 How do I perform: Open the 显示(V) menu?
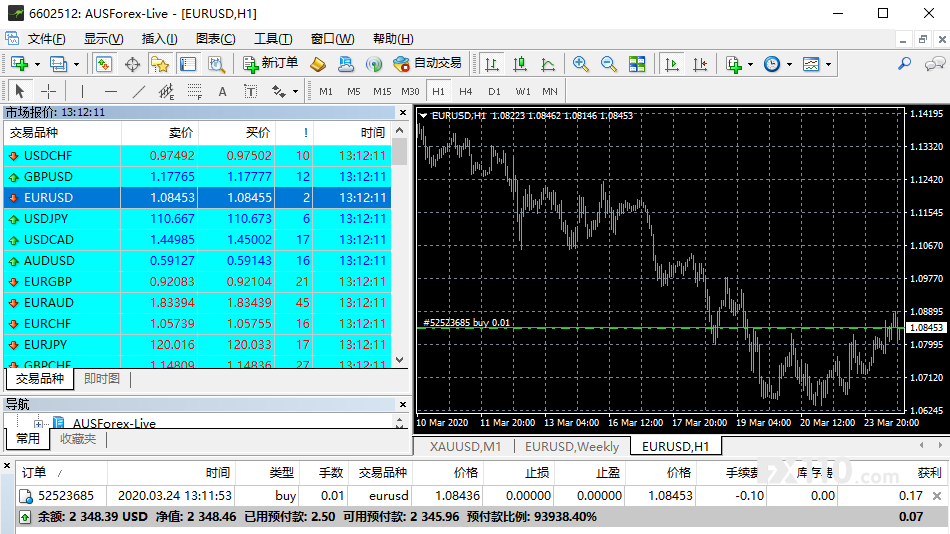coord(104,39)
